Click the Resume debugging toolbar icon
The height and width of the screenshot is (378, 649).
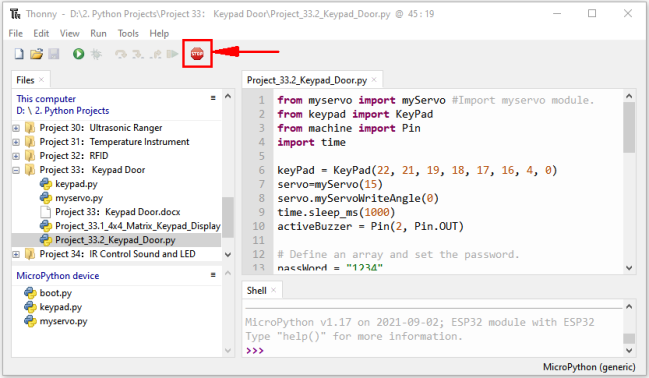click(x=172, y=54)
